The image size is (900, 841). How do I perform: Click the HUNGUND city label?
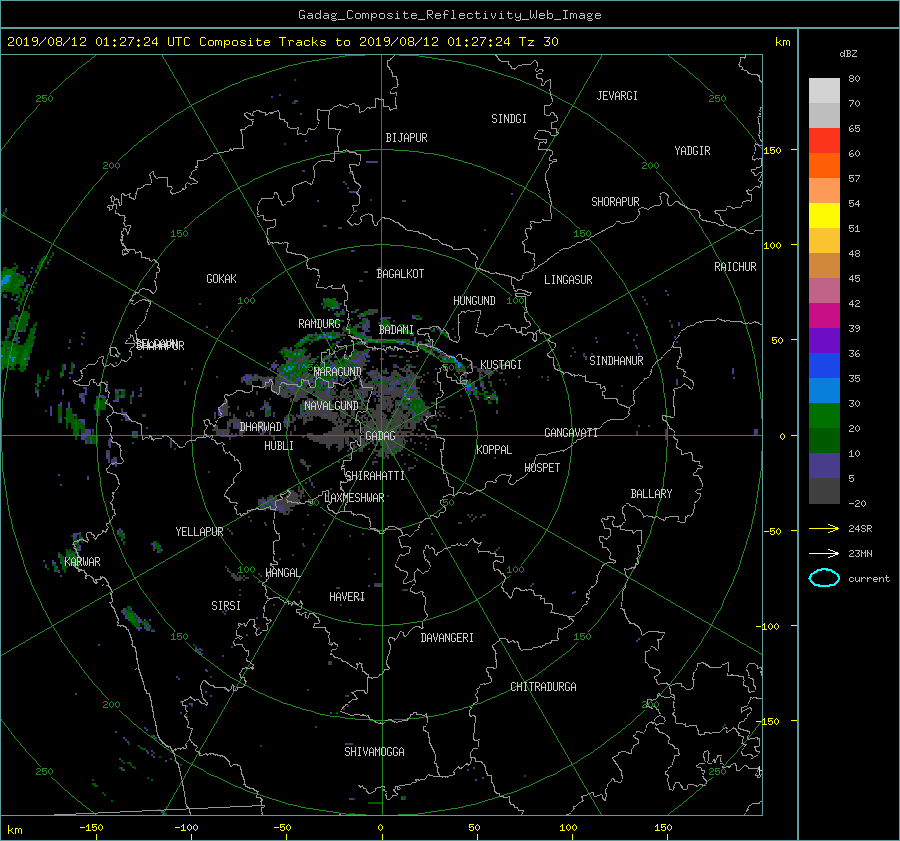click(474, 301)
